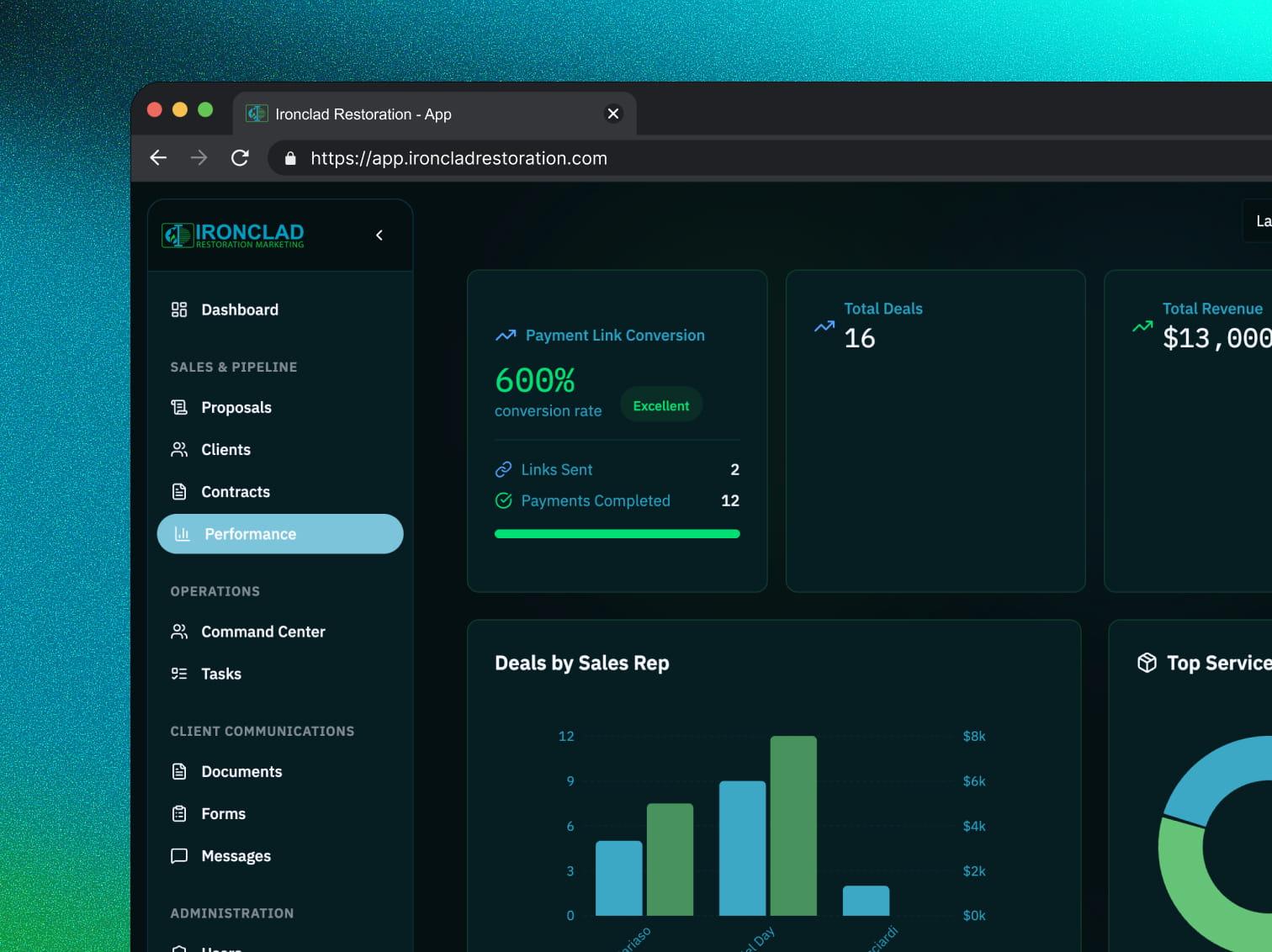The image size is (1272, 952).
Task: Click the red macOS close window button
Action: (155, 109)
